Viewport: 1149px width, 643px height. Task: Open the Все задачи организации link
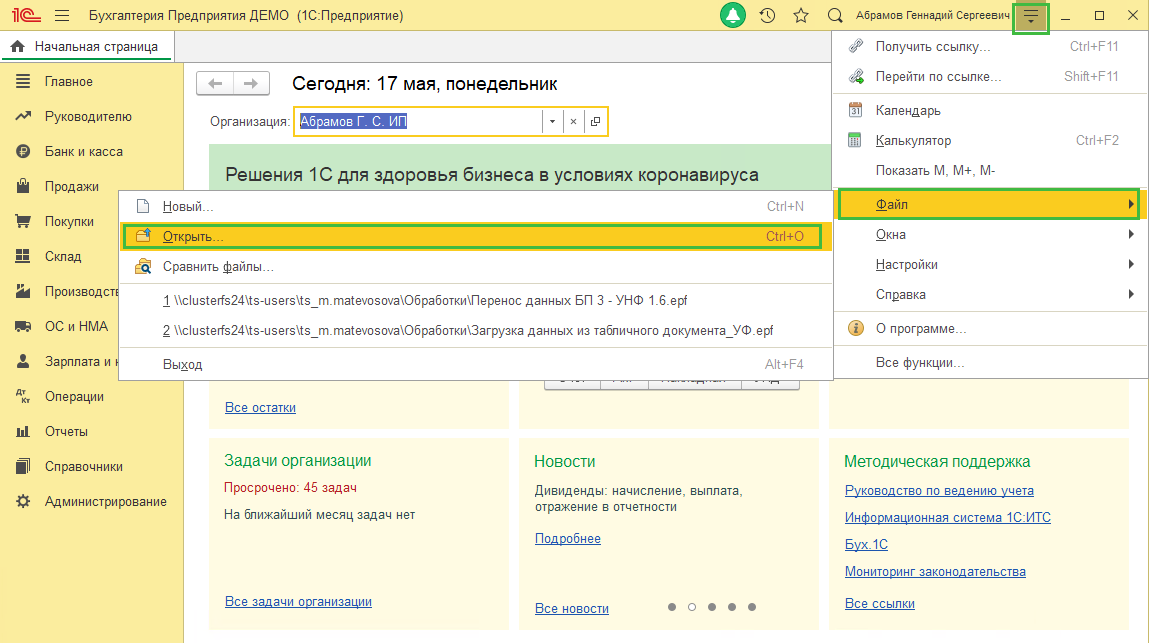click(x=298, y=601)
